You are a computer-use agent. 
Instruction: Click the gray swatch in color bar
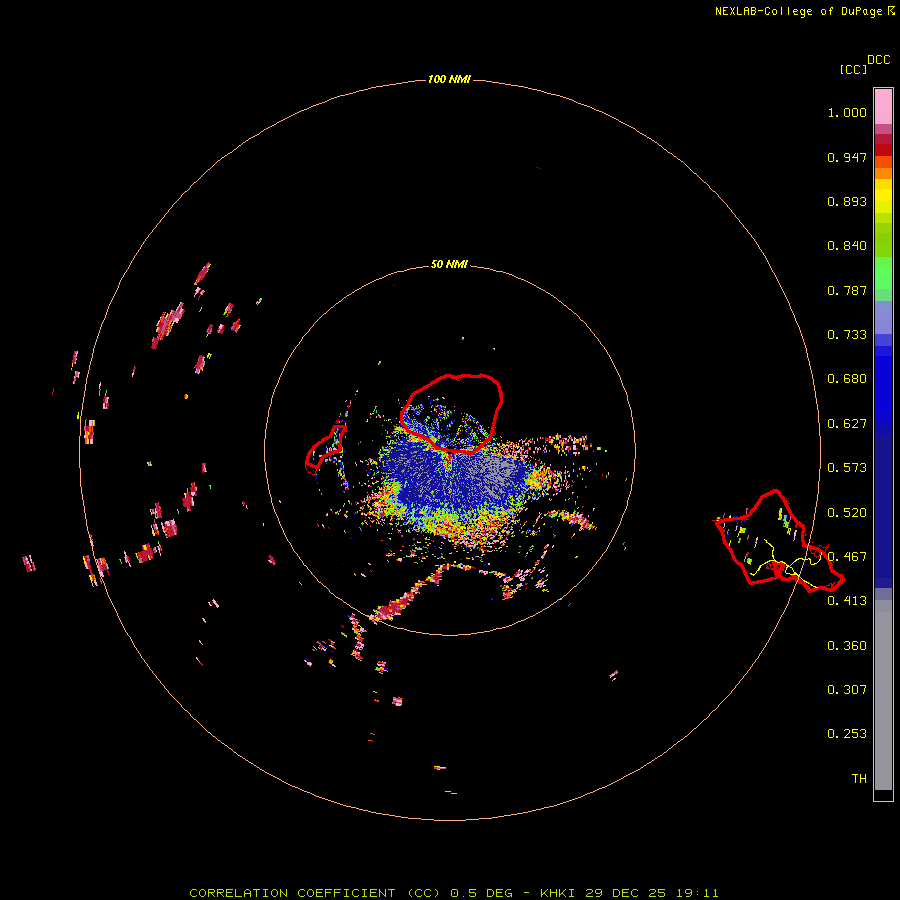click(x=883, y=695)
